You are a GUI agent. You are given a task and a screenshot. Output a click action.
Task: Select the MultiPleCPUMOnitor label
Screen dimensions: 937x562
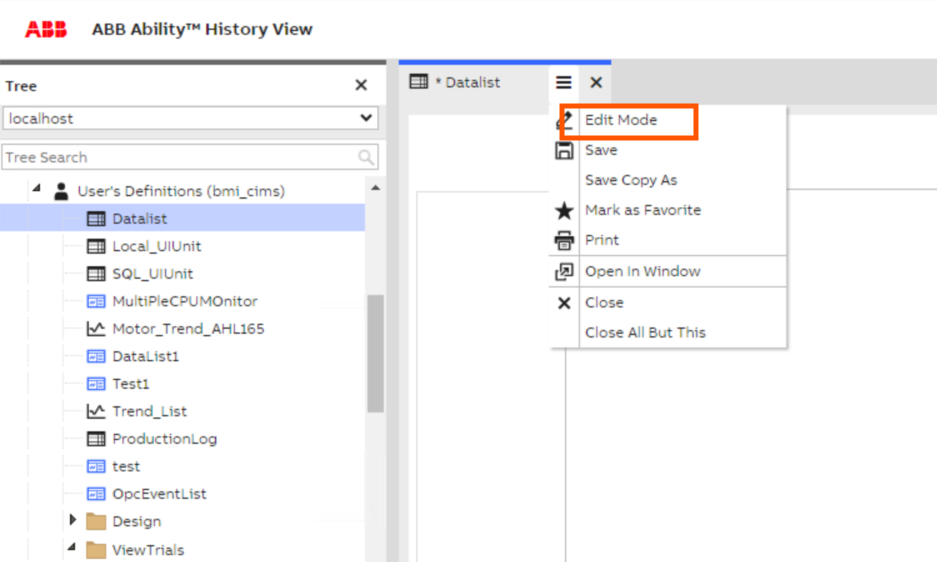click(x=185, y=301)
